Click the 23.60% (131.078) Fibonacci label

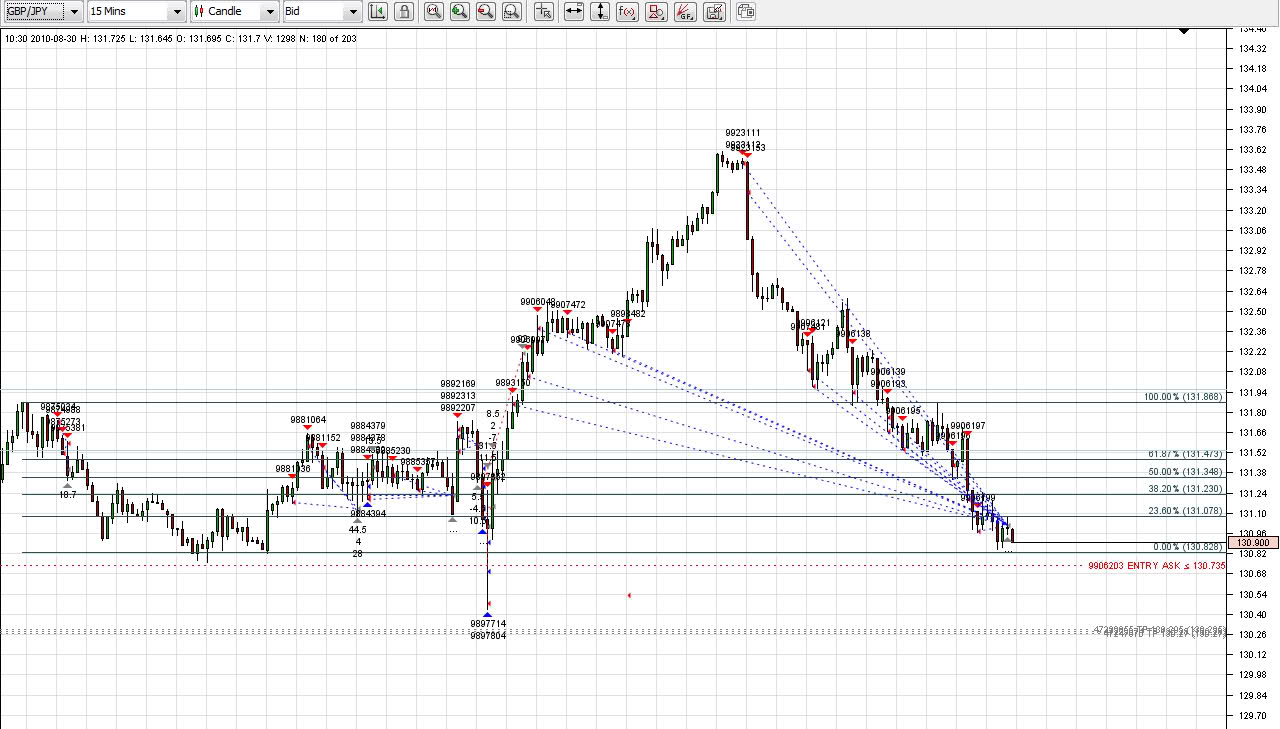[x=1186, y=511]
